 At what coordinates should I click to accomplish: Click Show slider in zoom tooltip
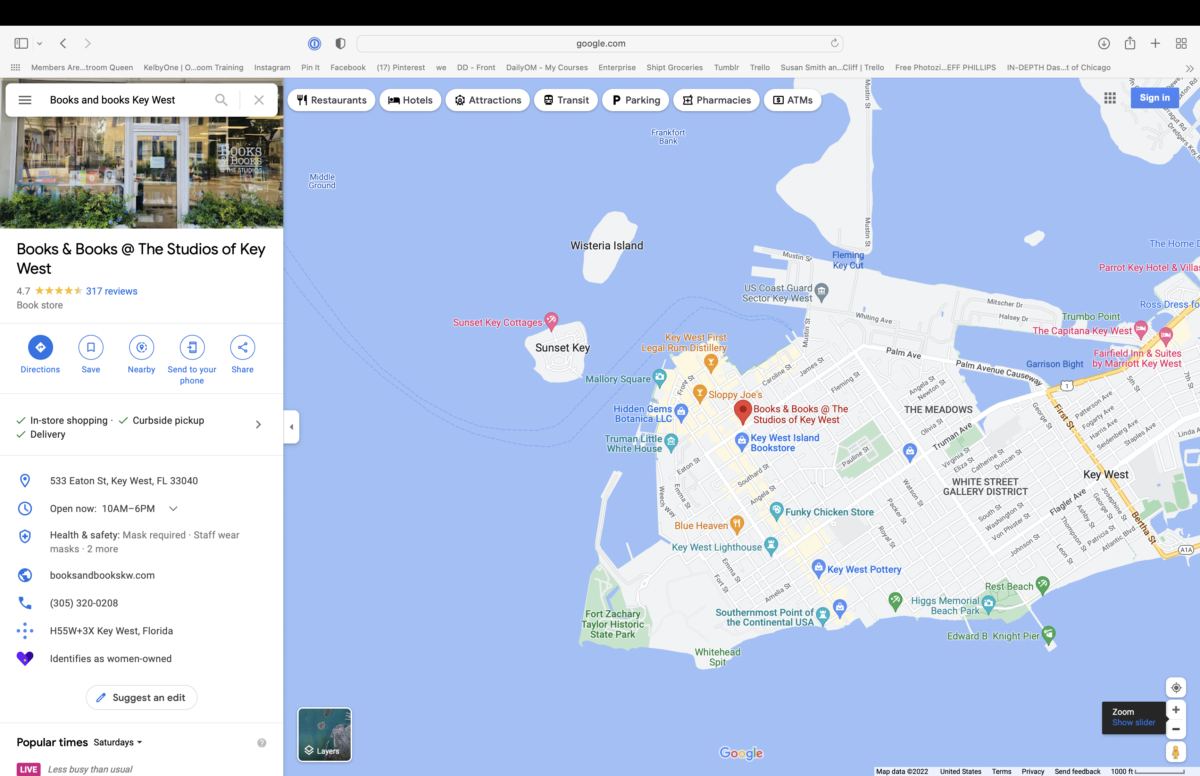point(1133,723)
